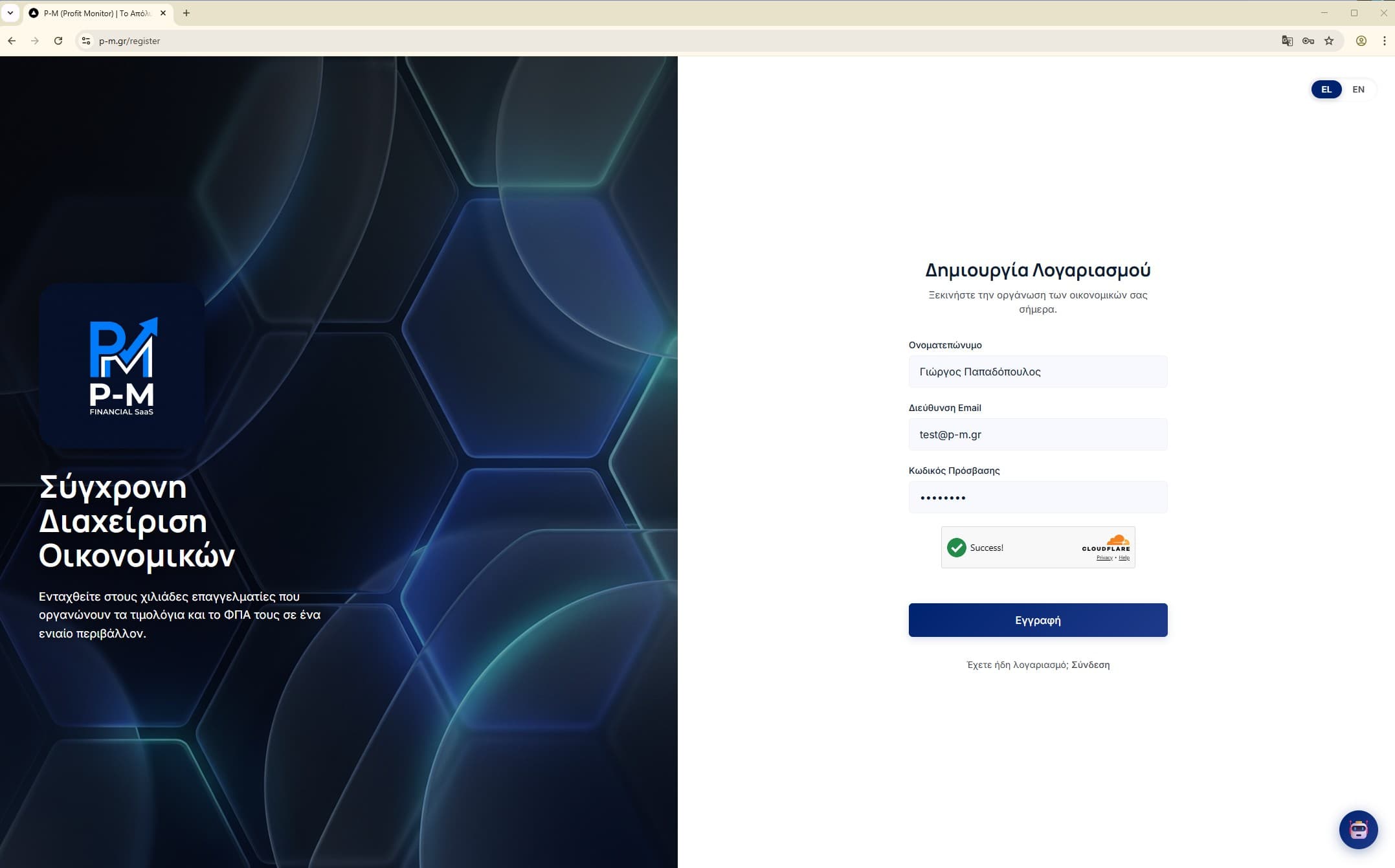Click the Εγγραφή register button

pyautogui.click(x=1038, y=620)
